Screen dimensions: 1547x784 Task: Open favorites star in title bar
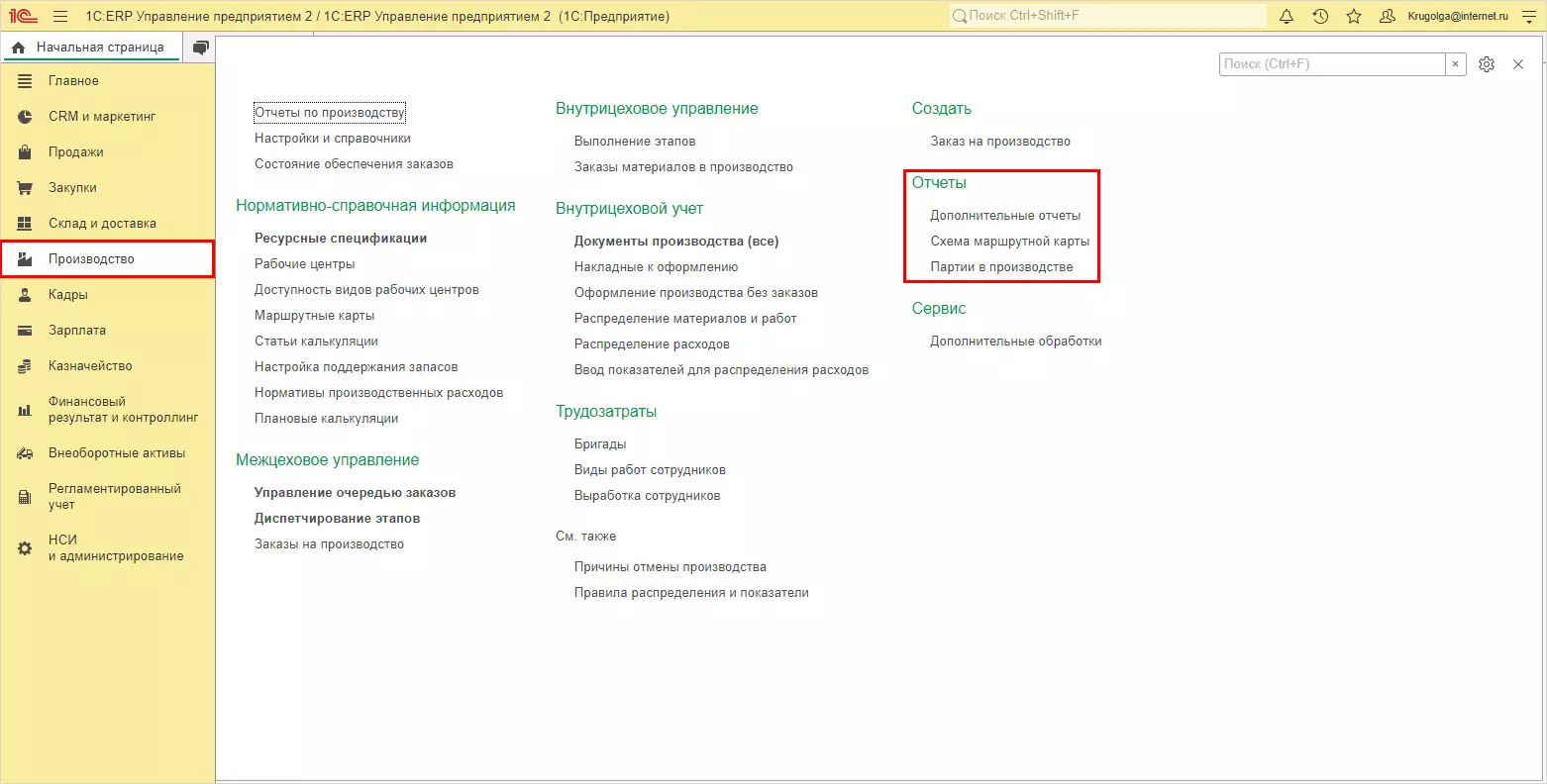click(x=1354, y=16)
